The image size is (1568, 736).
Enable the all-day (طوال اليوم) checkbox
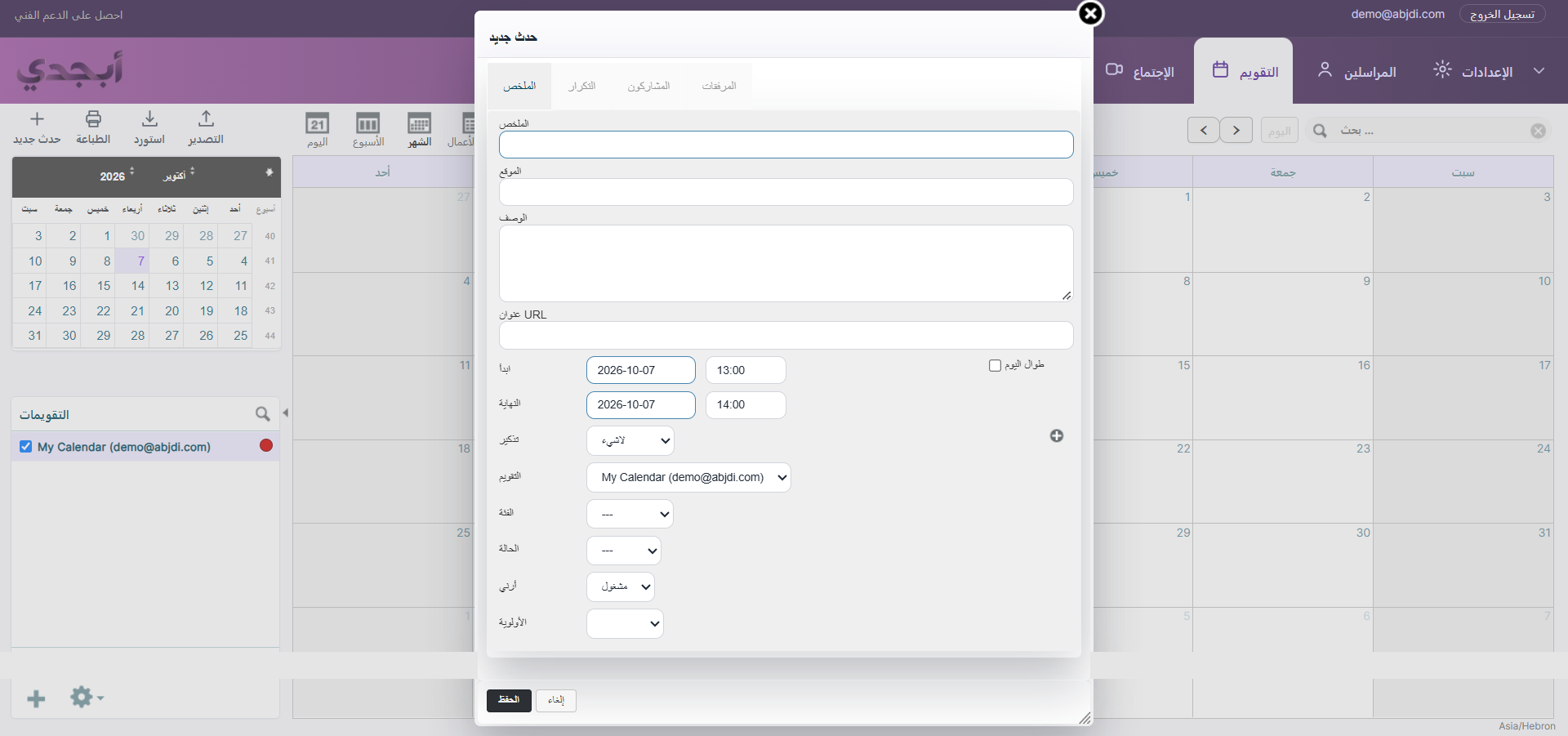(x=995, y=365)
